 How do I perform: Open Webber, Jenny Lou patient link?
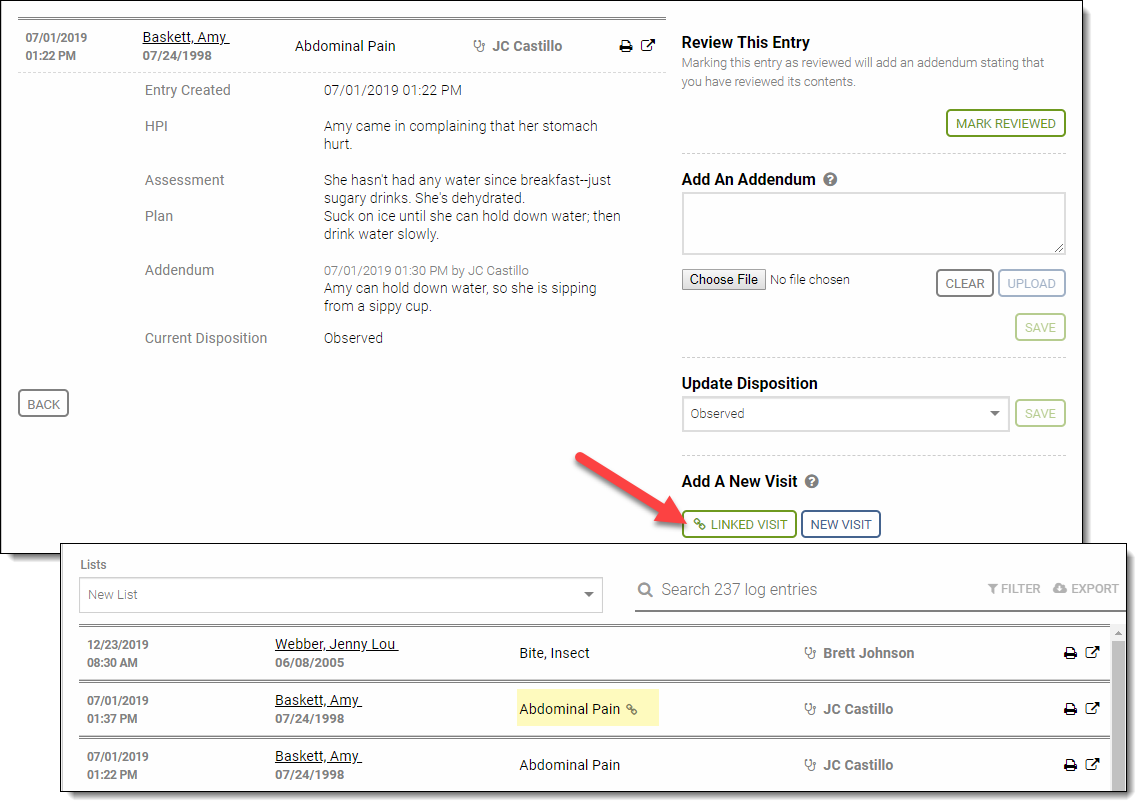(x=336, y=644)
